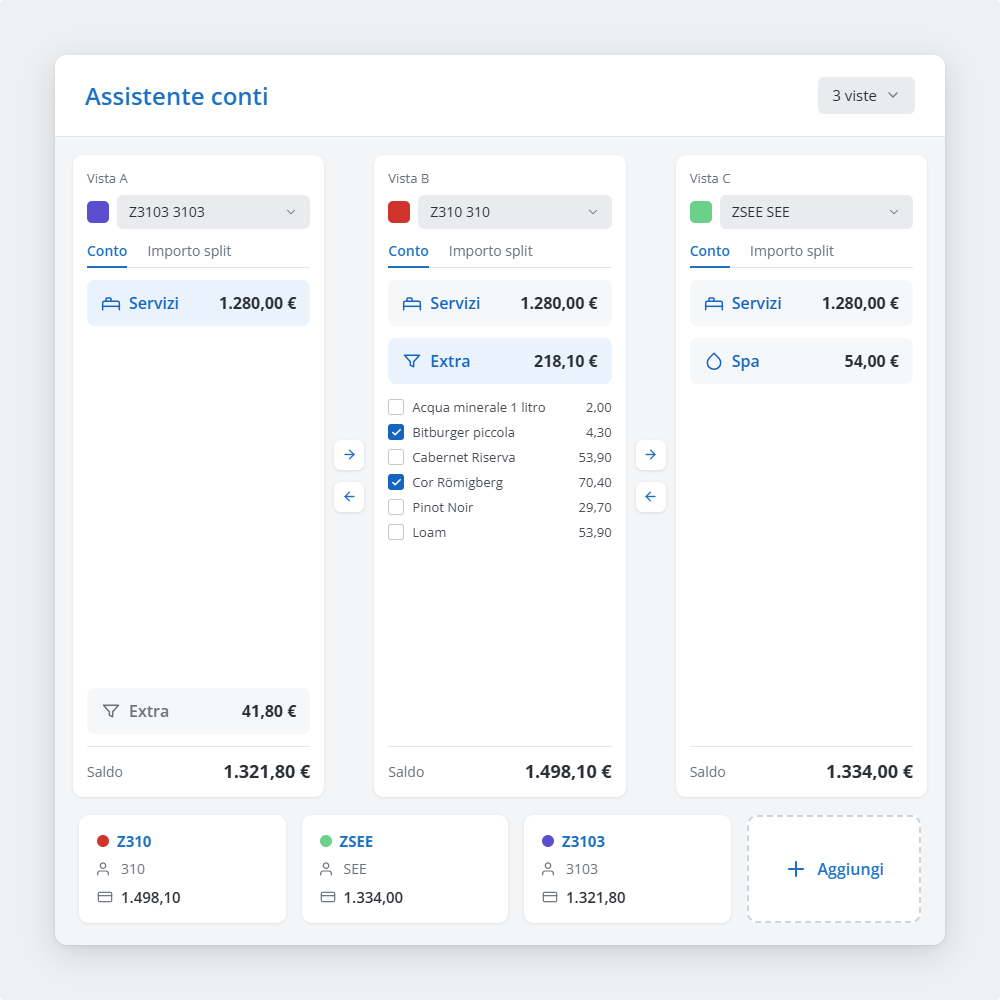Switch to Importo split in Vista B
This screenshot has width=1000, height=1000.
click(x=490, y=251)
